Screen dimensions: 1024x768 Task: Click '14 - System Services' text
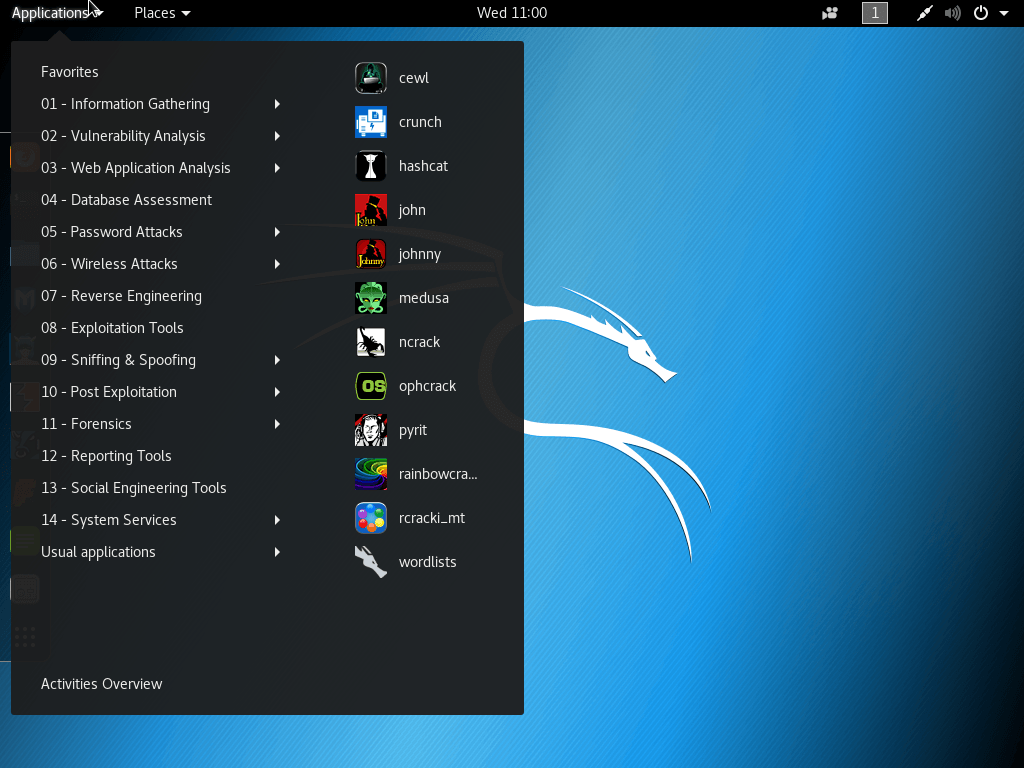108,520
